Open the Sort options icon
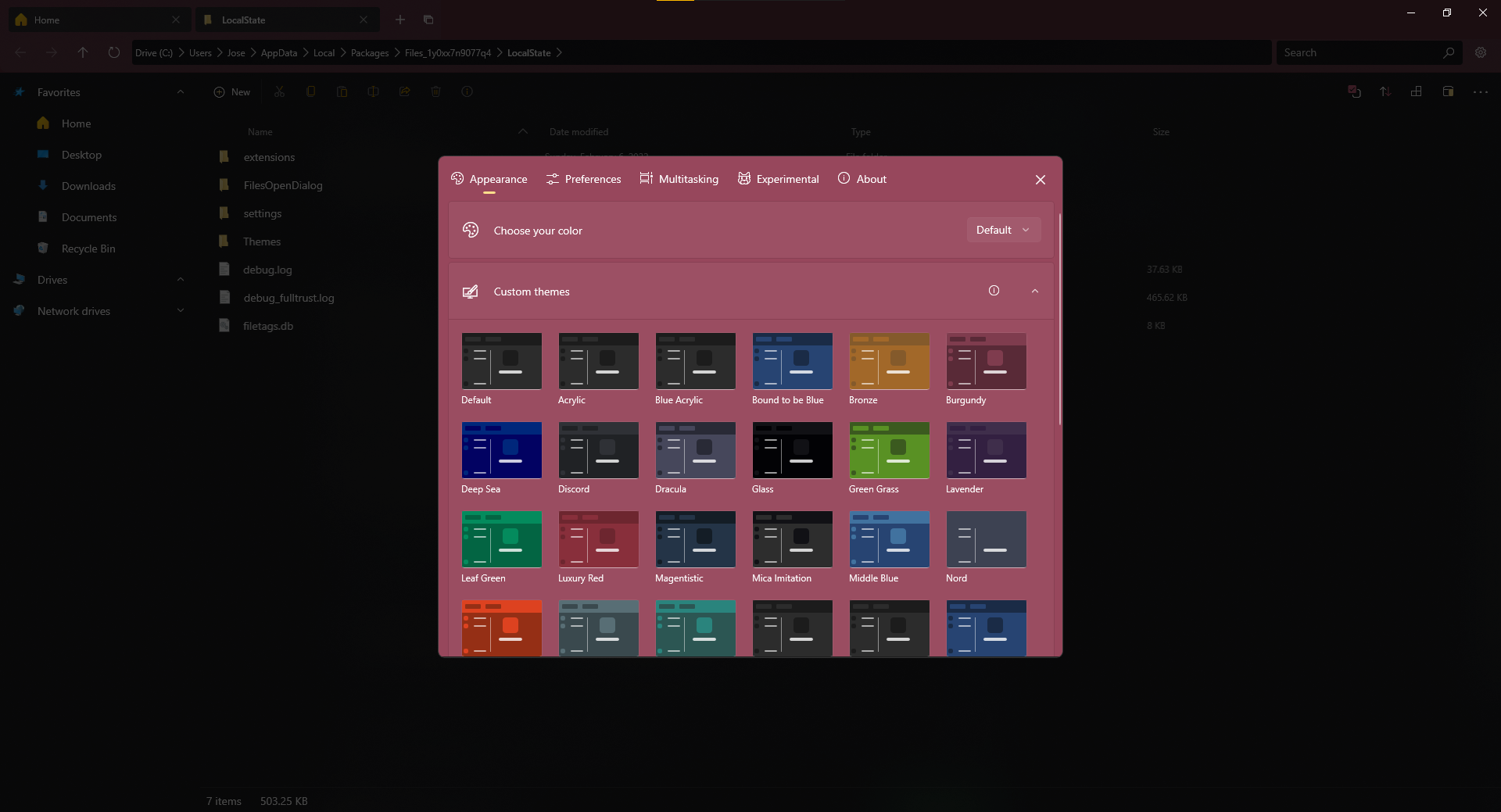This screenshot has width=1501, height=812. (x=1385, y=91)
